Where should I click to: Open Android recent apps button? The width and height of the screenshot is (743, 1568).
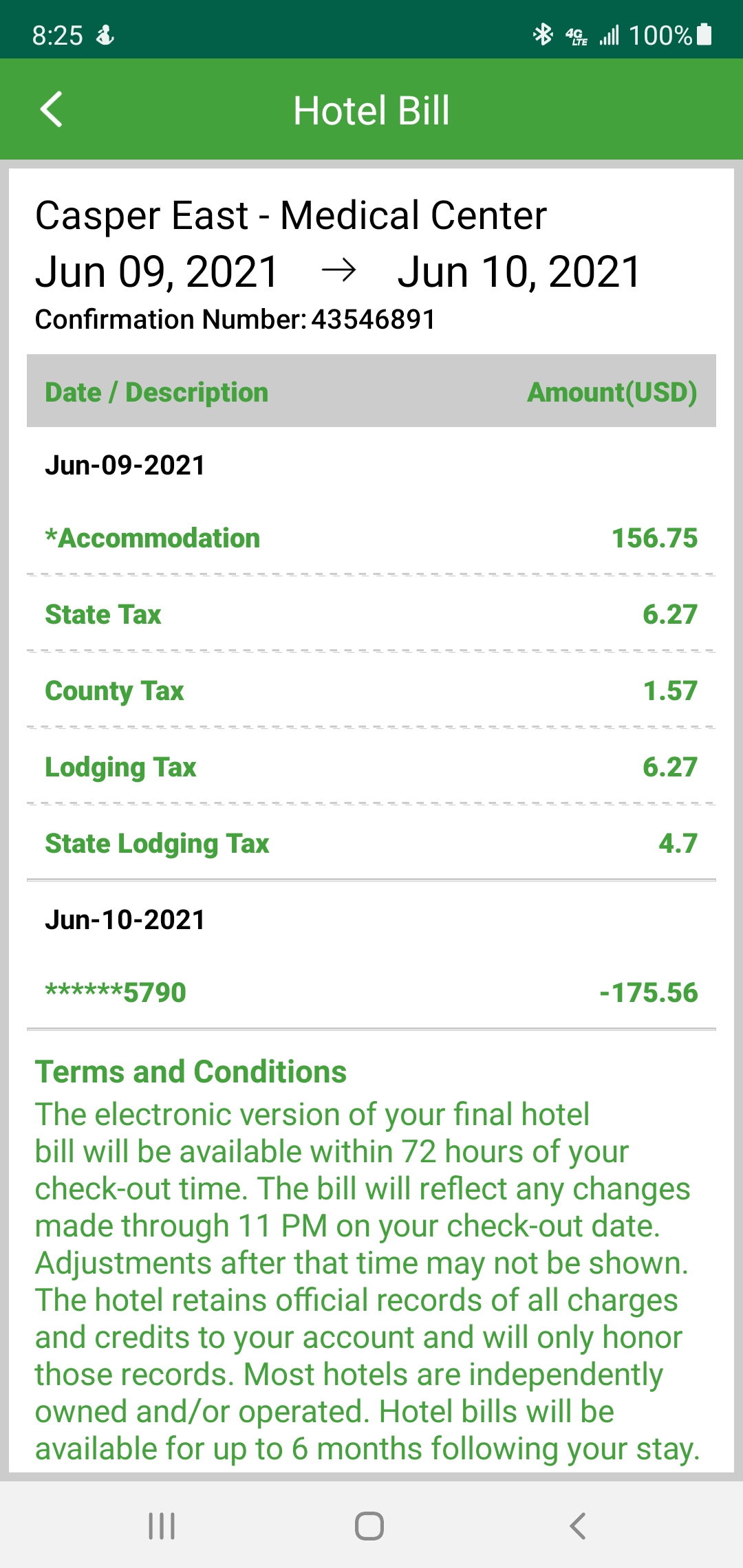(x=162, y=1525)
